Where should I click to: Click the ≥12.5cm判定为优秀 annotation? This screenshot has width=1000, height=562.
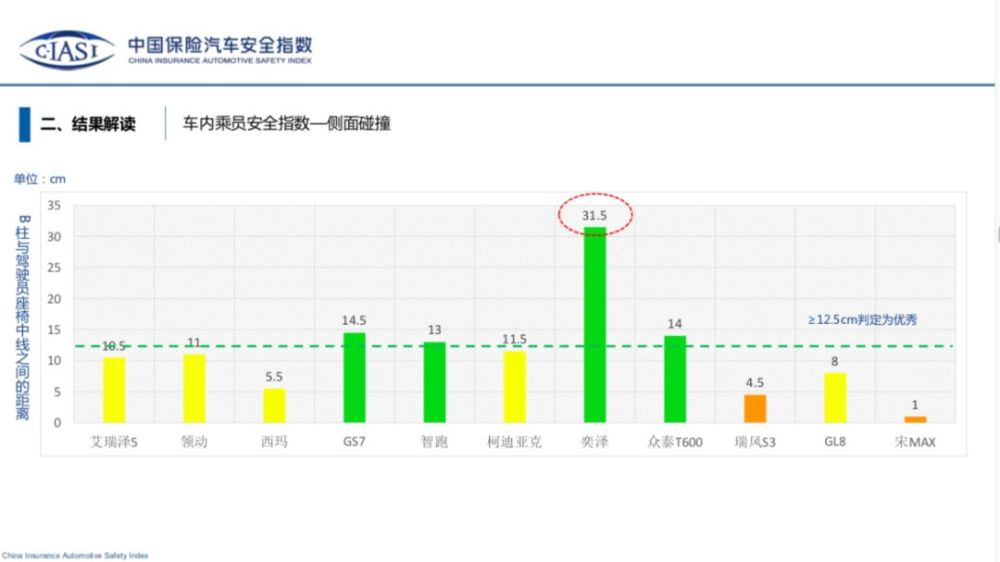tap(862, 320)
